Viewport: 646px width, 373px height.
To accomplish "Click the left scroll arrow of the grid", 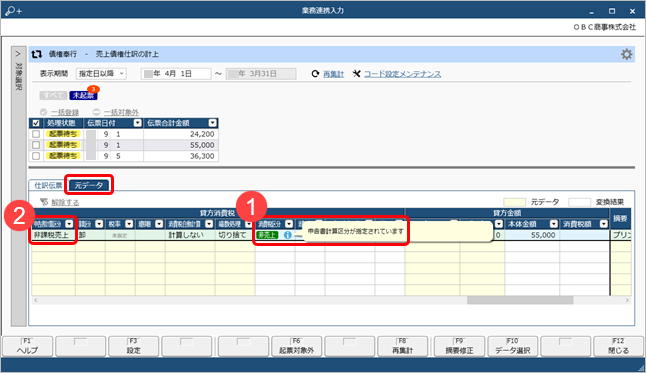I will pos(36,300).
